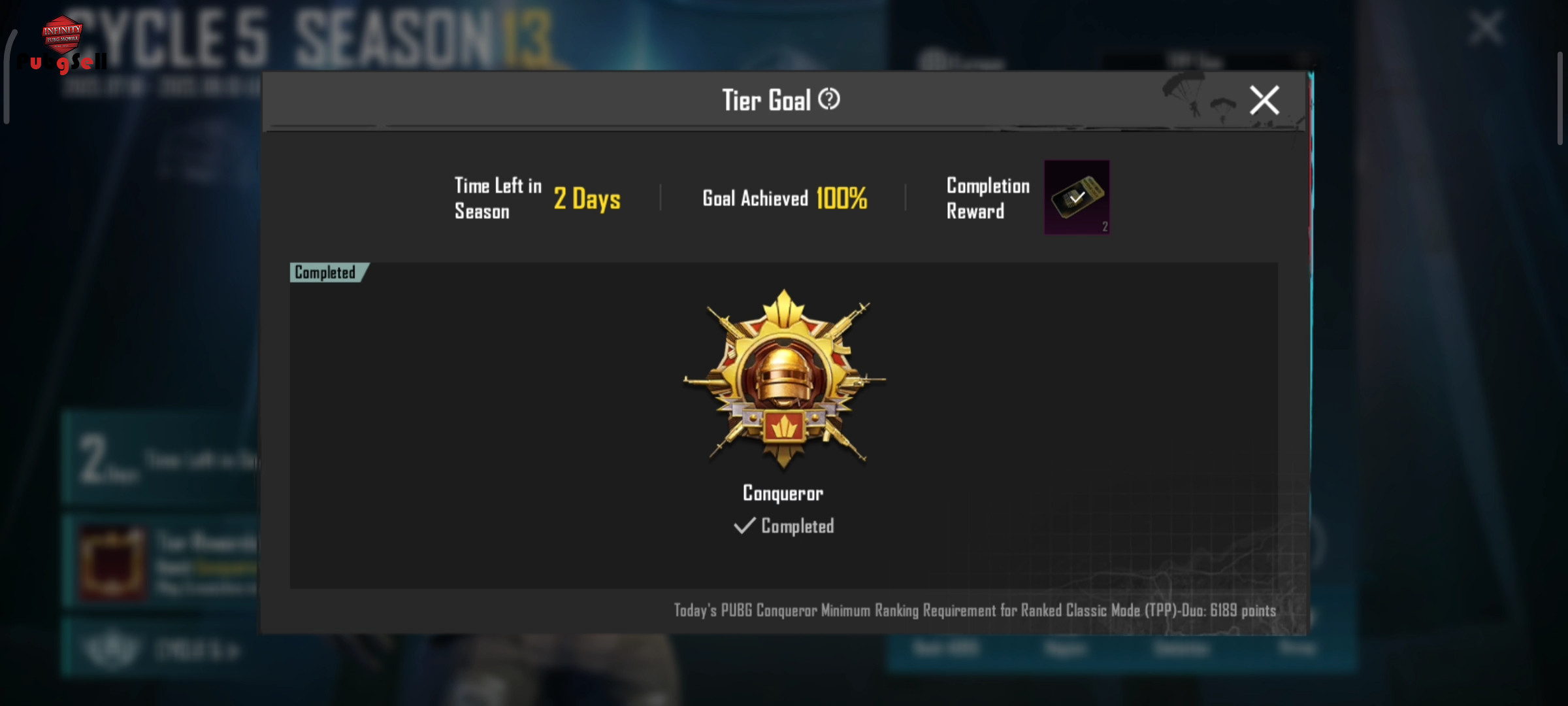The height and width of the screenshot is (706, 1568).
Task: Click the 100% Goal Achieved value
Action: pos(841,197)
